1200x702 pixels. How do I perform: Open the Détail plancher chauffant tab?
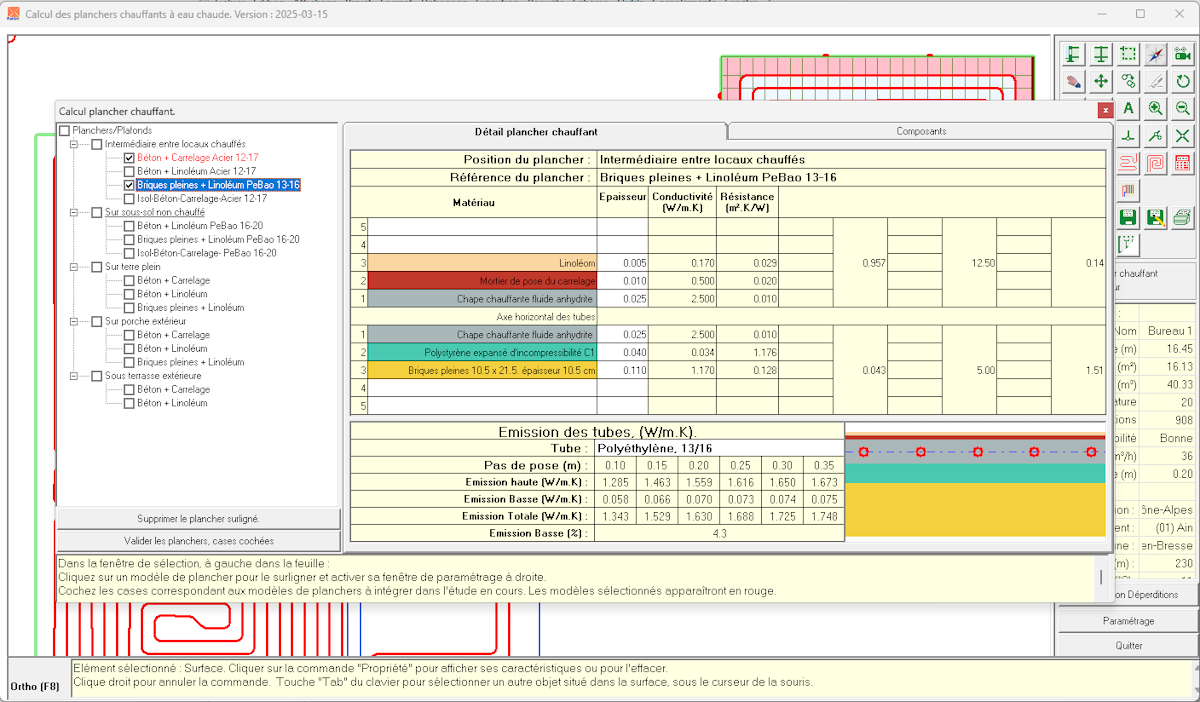point(534,132)
